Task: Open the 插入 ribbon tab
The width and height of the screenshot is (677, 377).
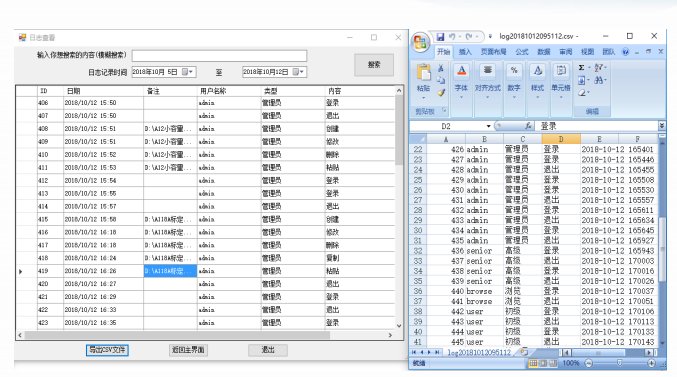Action: click(465, 52)
